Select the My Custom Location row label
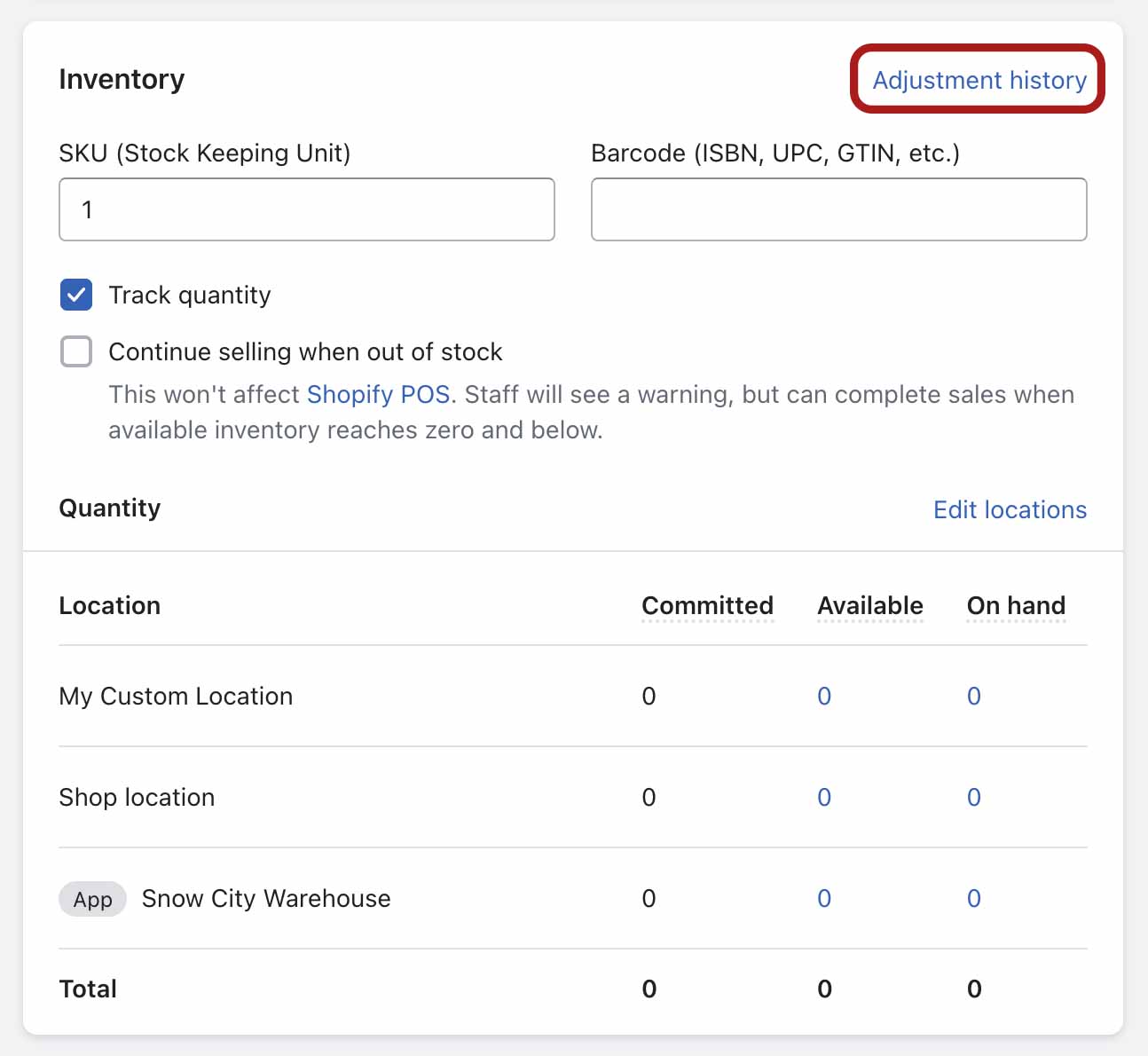The image size is (1148, 1056). (x=176, y=696)
